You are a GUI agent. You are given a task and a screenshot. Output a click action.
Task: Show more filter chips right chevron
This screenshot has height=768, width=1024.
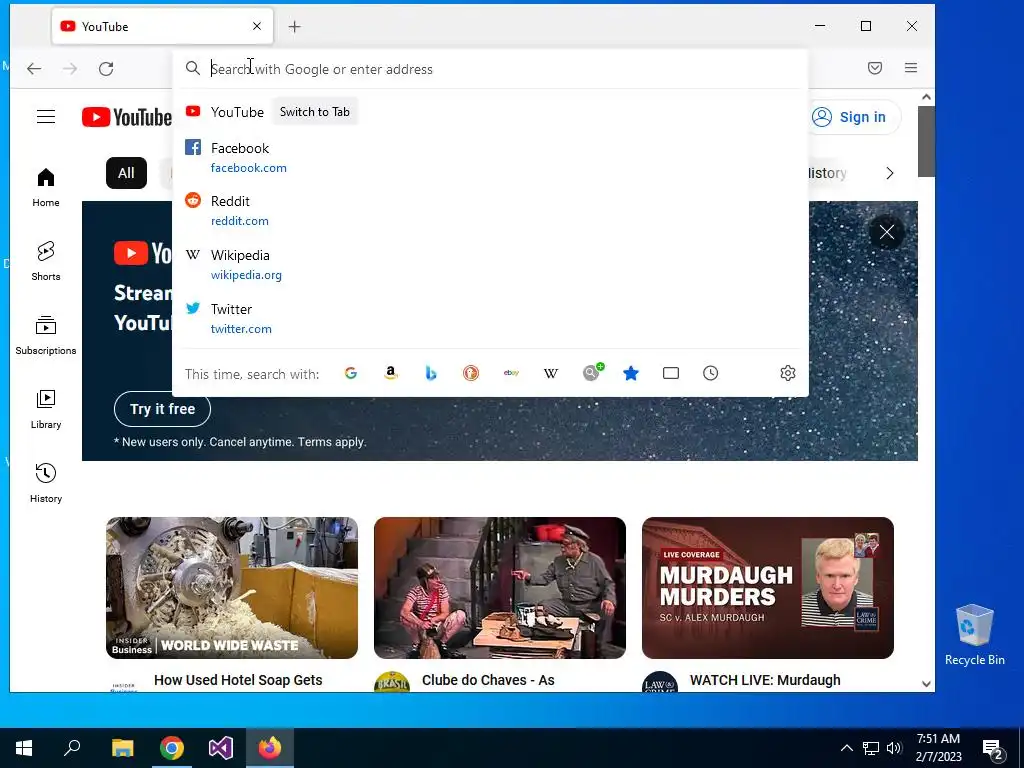tap(889, 173)
